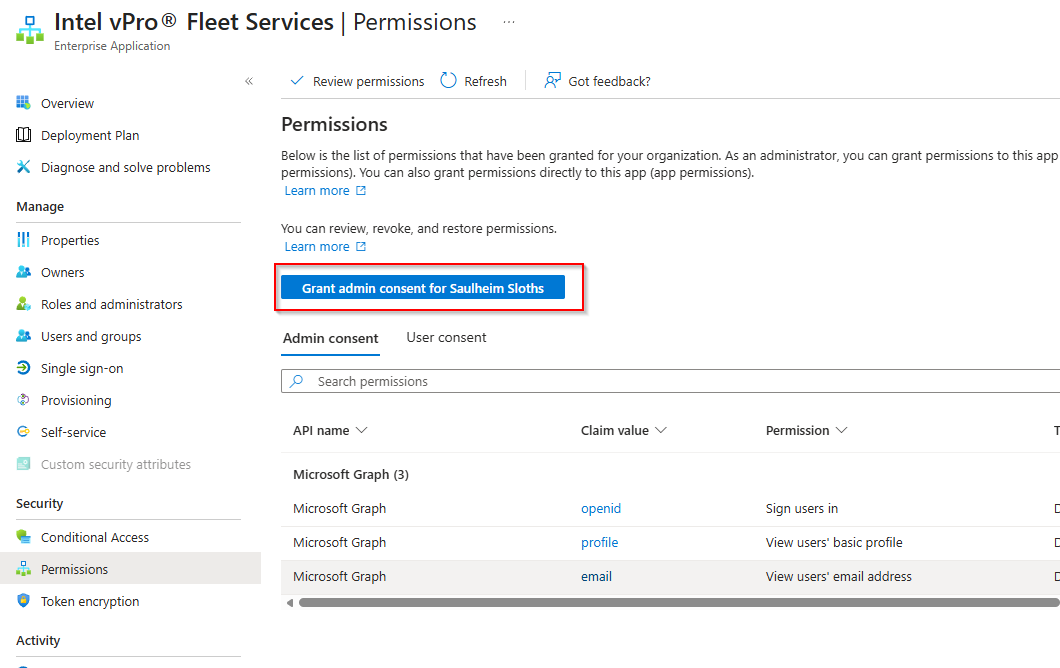Screen dimensions: 1060x668
Task: Sort by API name column chevron
Action: click(362, 430)
